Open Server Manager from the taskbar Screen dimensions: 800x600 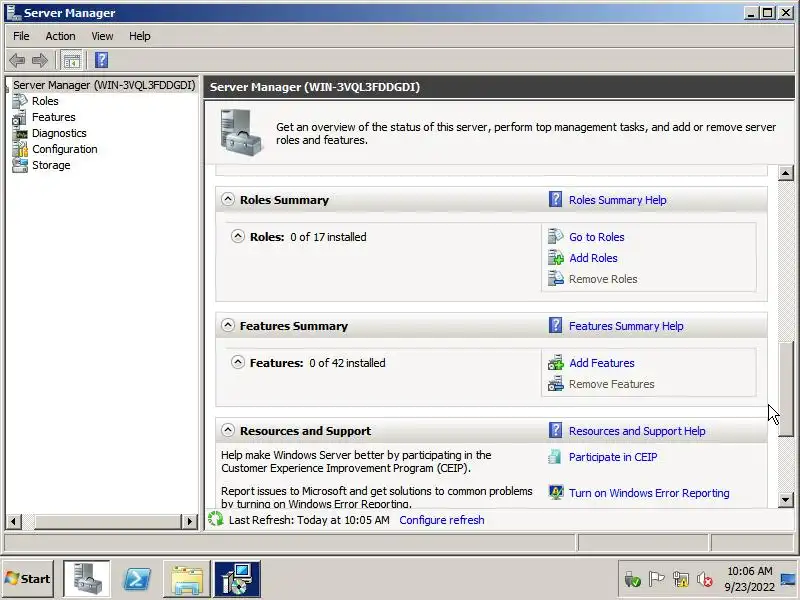[x=86, y=579]
